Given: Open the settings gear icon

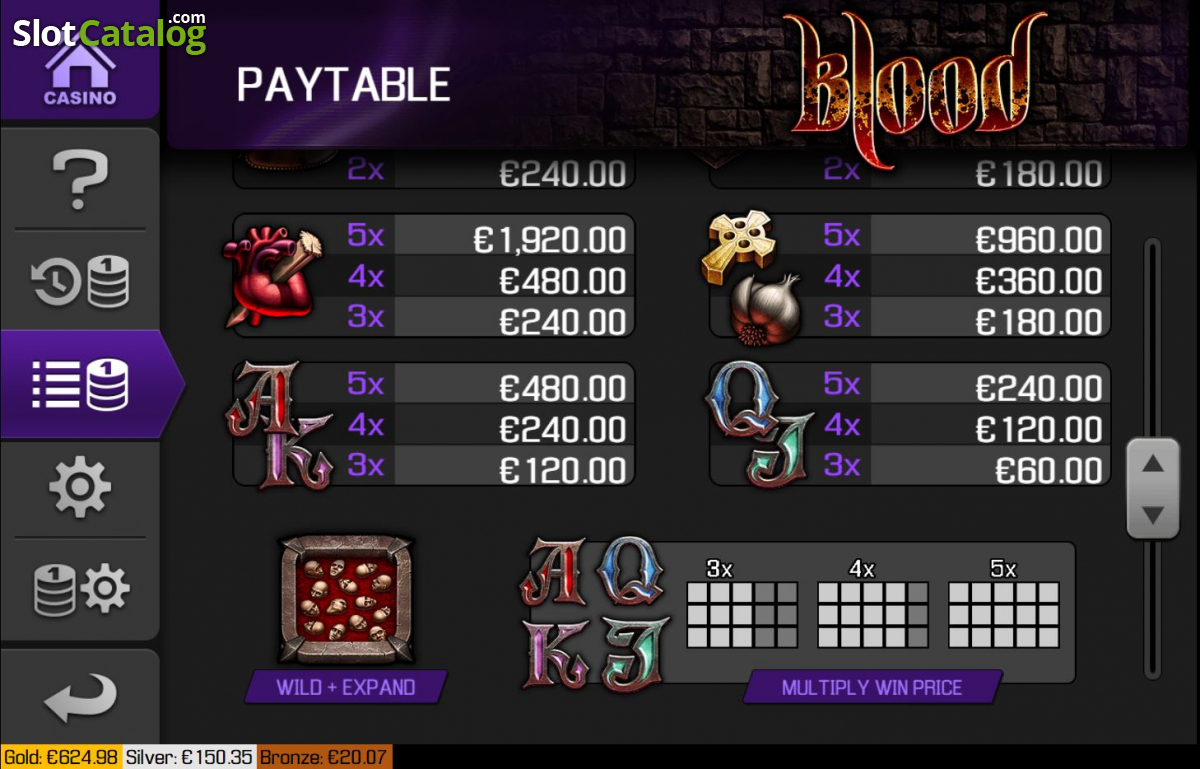Looking at the screenshot, I should 79,489.
